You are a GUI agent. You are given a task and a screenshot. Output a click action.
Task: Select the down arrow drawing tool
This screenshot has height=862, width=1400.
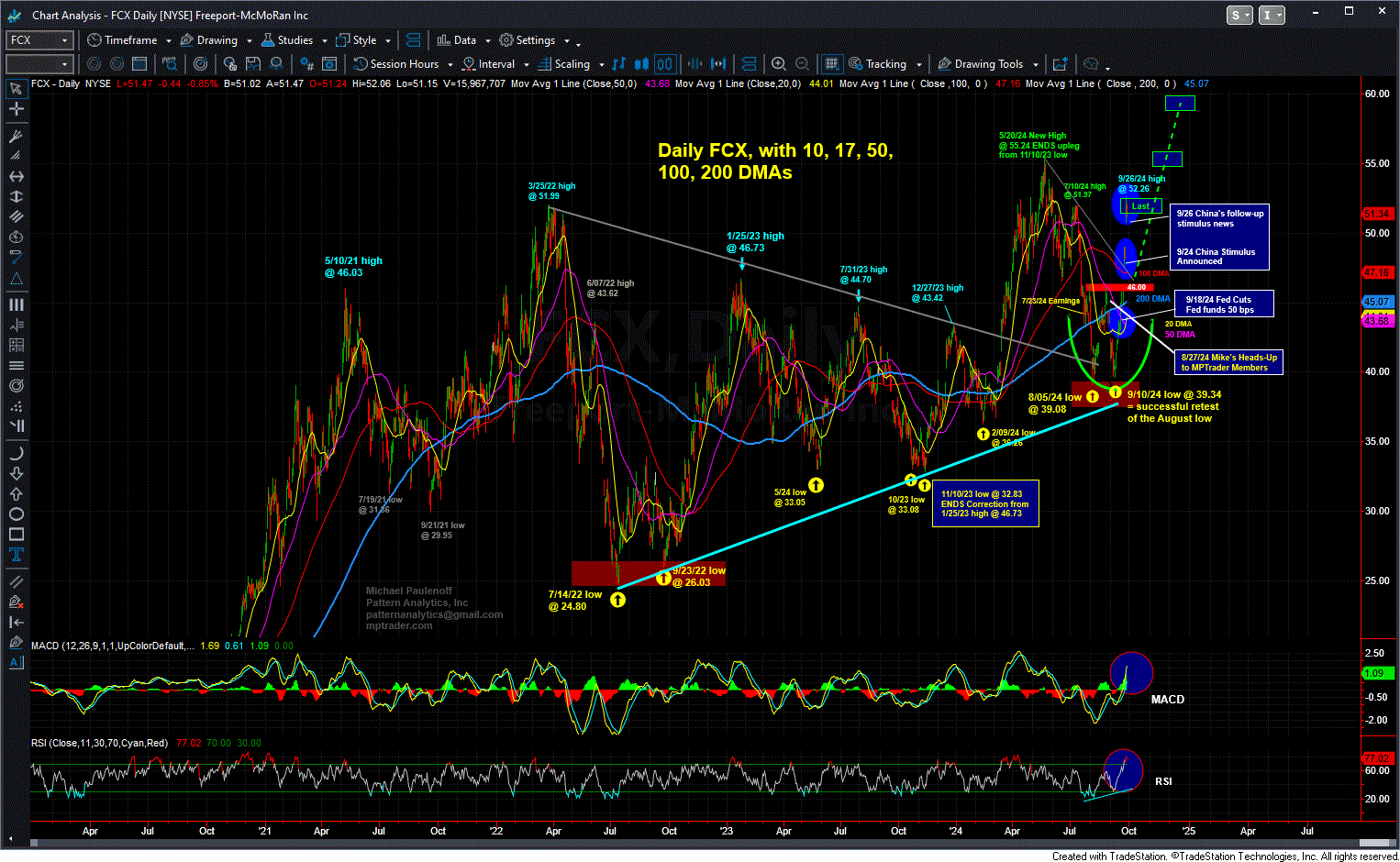point(16,473)
